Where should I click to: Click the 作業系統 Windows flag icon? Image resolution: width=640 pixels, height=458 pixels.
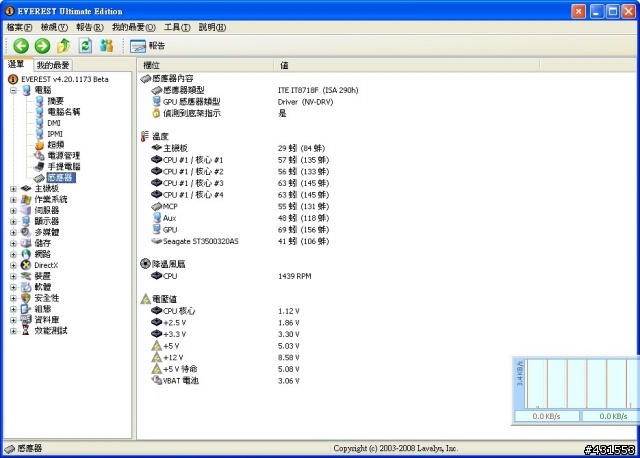26,200
